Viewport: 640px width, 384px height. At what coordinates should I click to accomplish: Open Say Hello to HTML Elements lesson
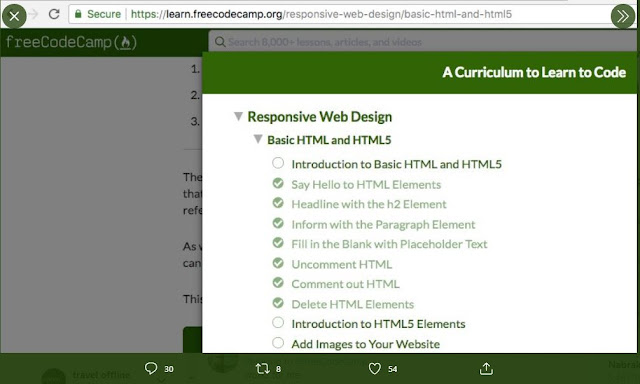point(366,184)
